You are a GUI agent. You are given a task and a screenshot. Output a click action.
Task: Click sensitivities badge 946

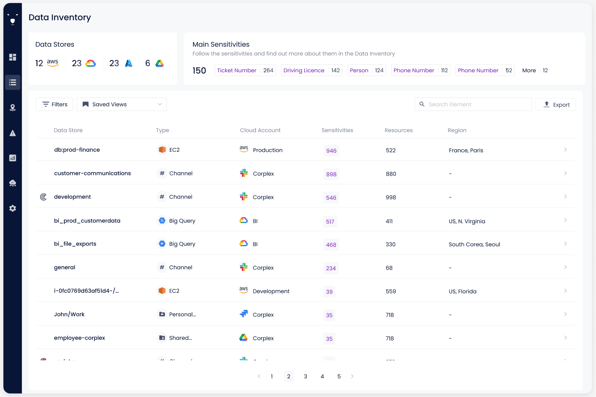coord(331,151)
